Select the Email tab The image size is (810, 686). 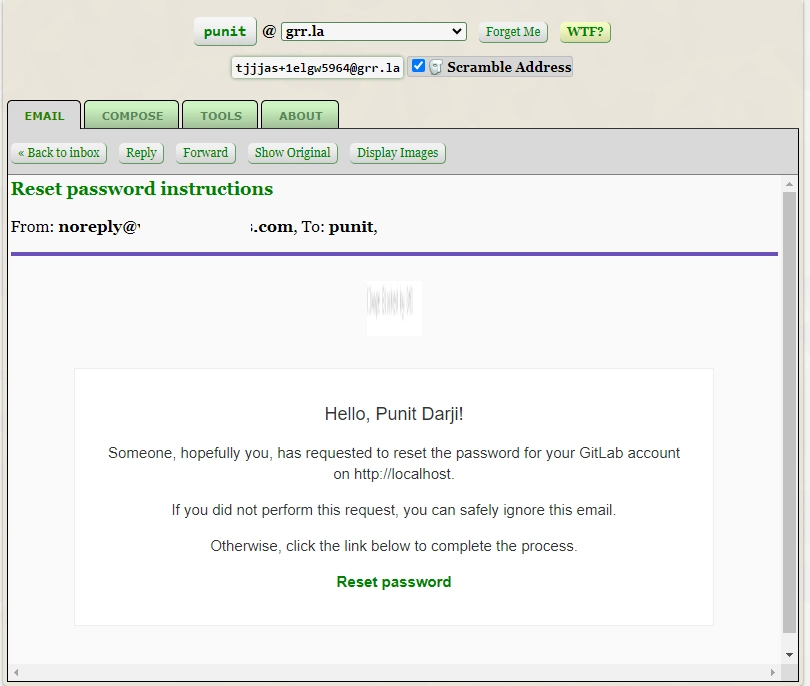point(44,115)
